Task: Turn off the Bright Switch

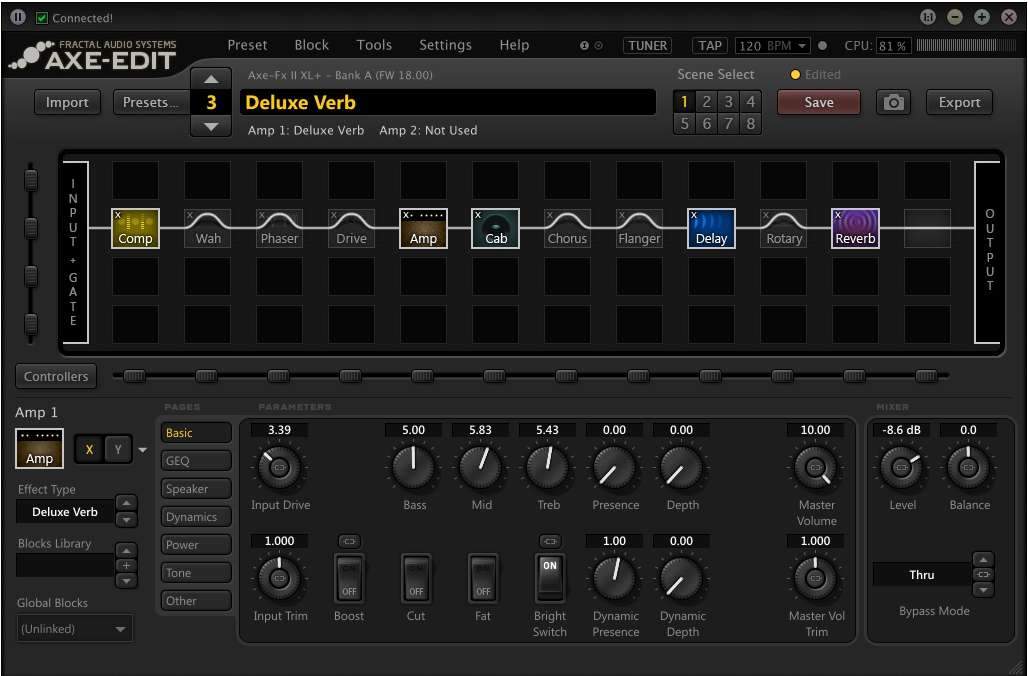Action: coord(549,577)
